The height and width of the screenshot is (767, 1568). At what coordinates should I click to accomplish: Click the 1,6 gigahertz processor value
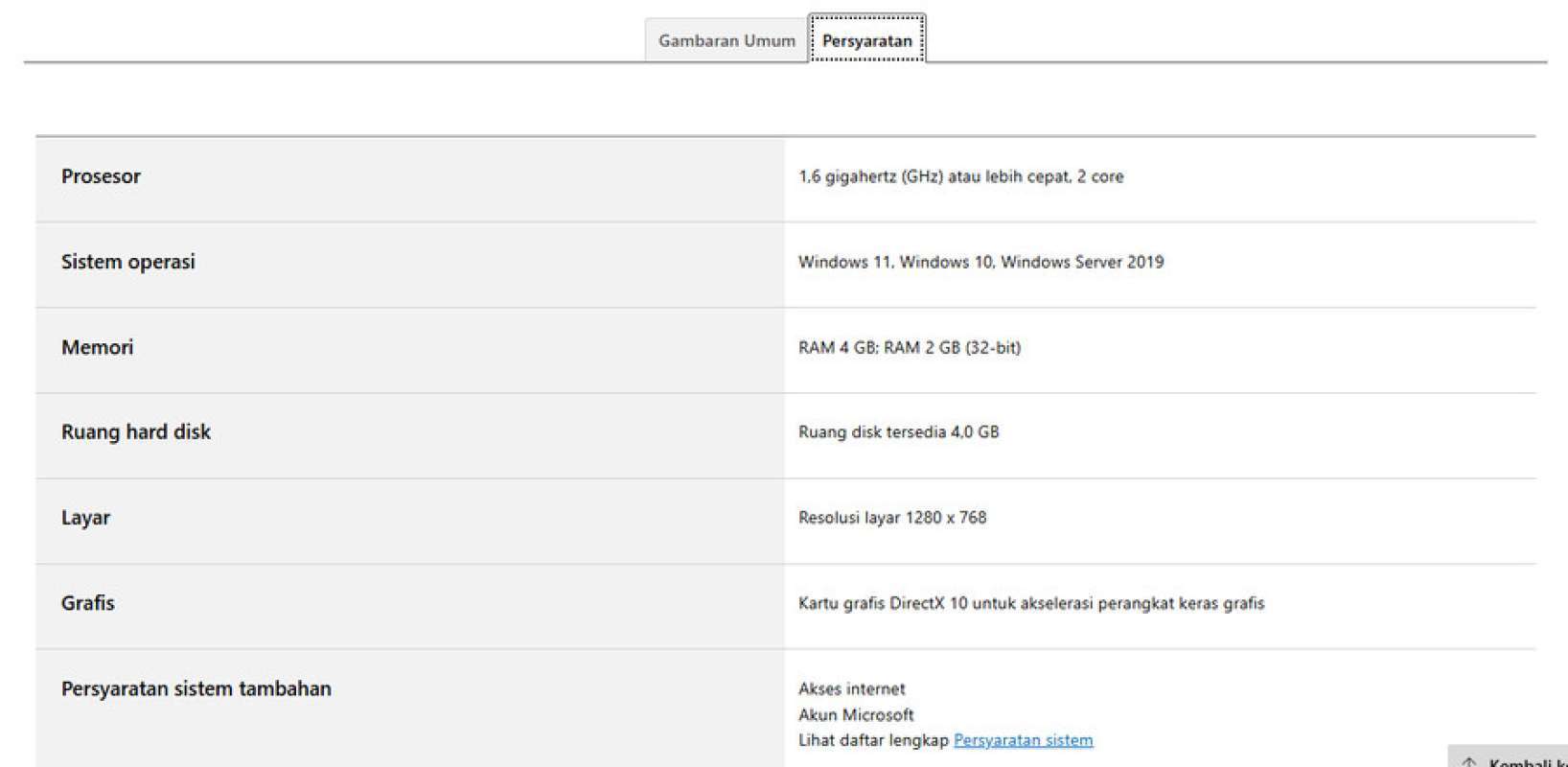tap(960, 176)
